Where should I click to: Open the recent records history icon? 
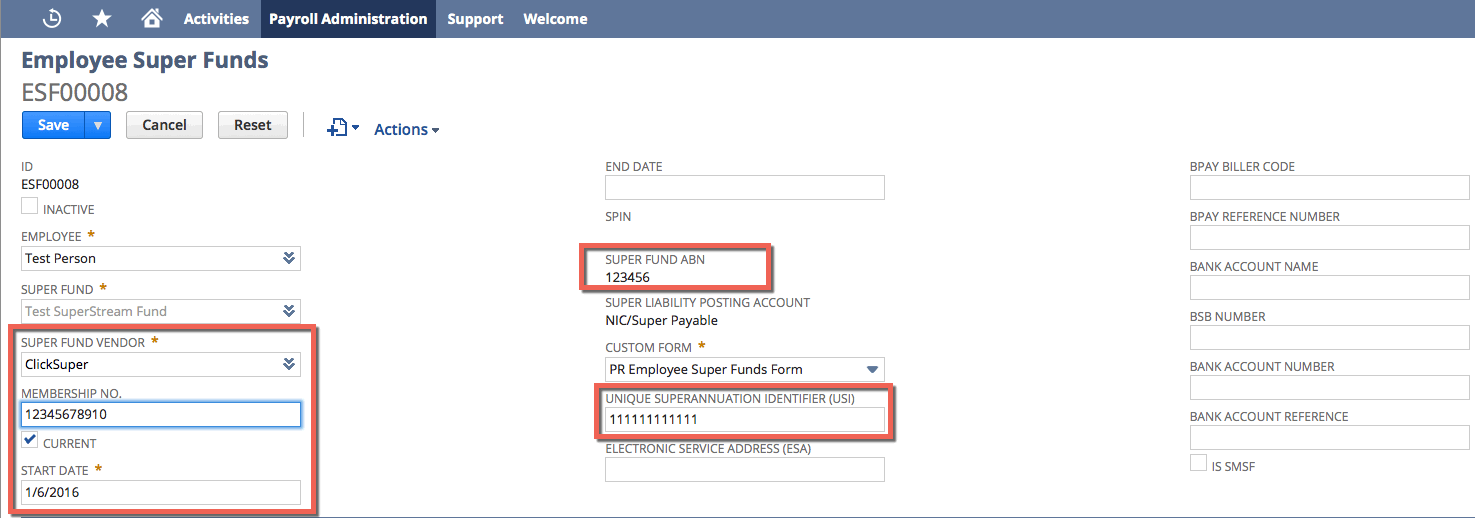coord(52,19)
